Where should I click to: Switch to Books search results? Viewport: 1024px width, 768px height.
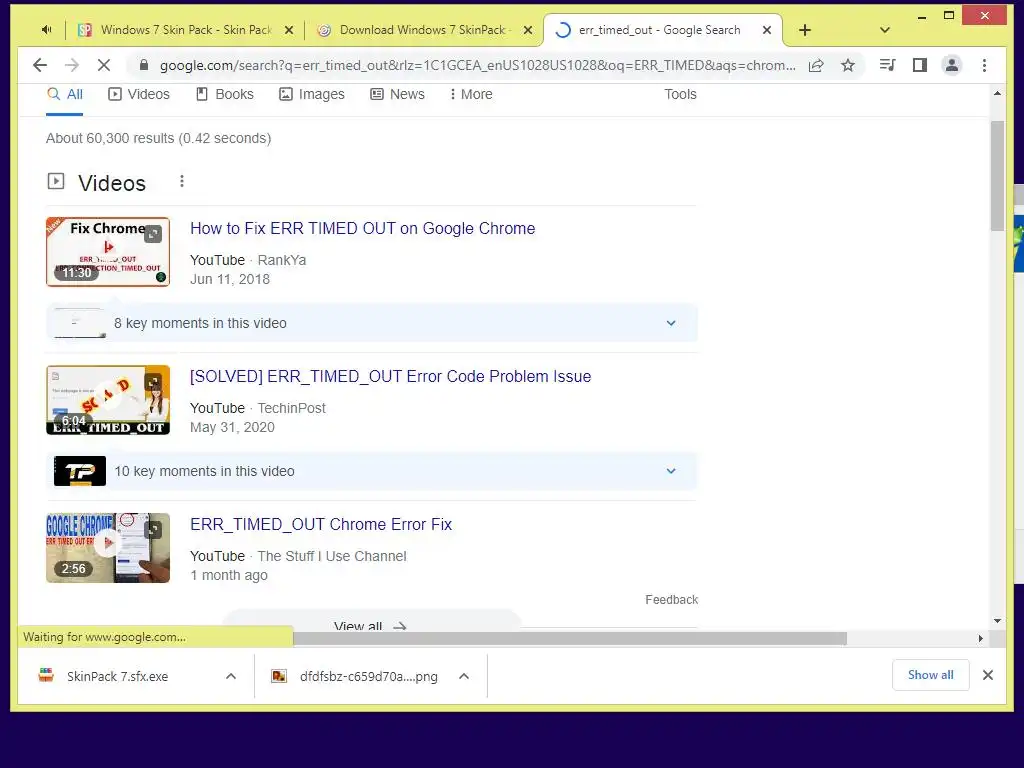pos(225,95)
